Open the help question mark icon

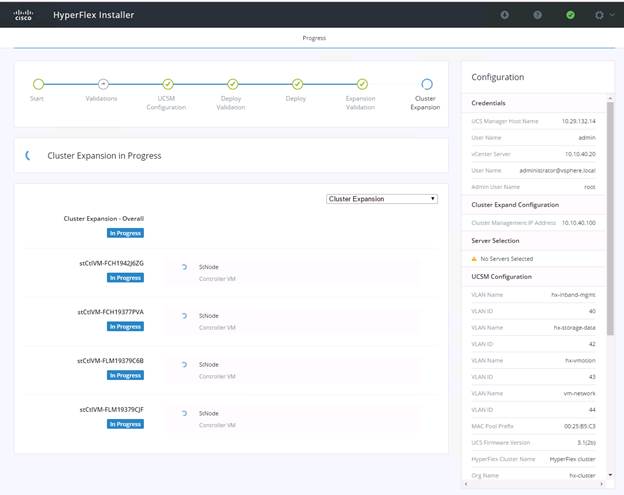coord(537,15)
